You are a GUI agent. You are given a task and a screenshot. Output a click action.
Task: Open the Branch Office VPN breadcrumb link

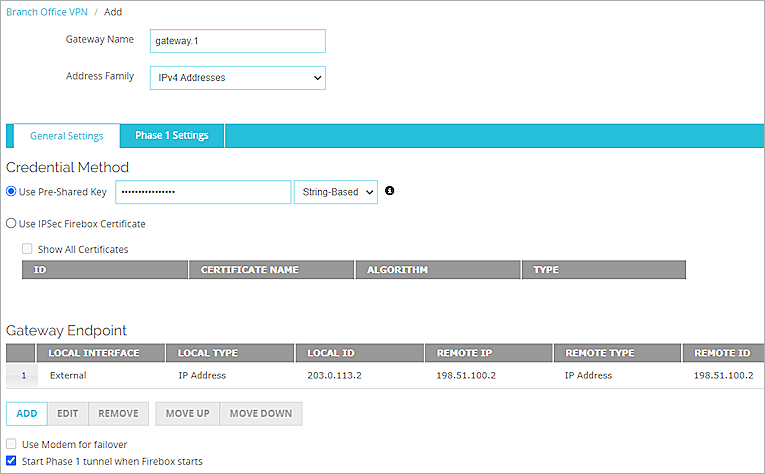coord(48,10)
